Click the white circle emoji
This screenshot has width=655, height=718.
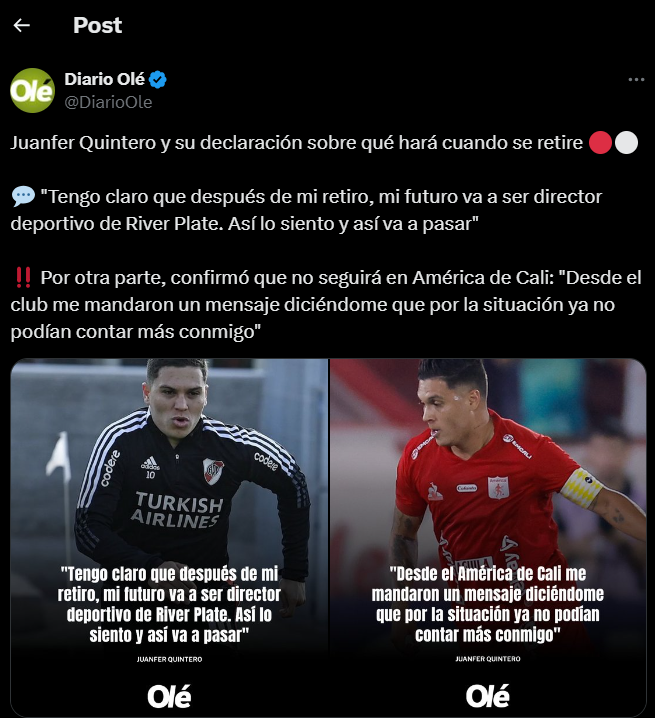626,142
